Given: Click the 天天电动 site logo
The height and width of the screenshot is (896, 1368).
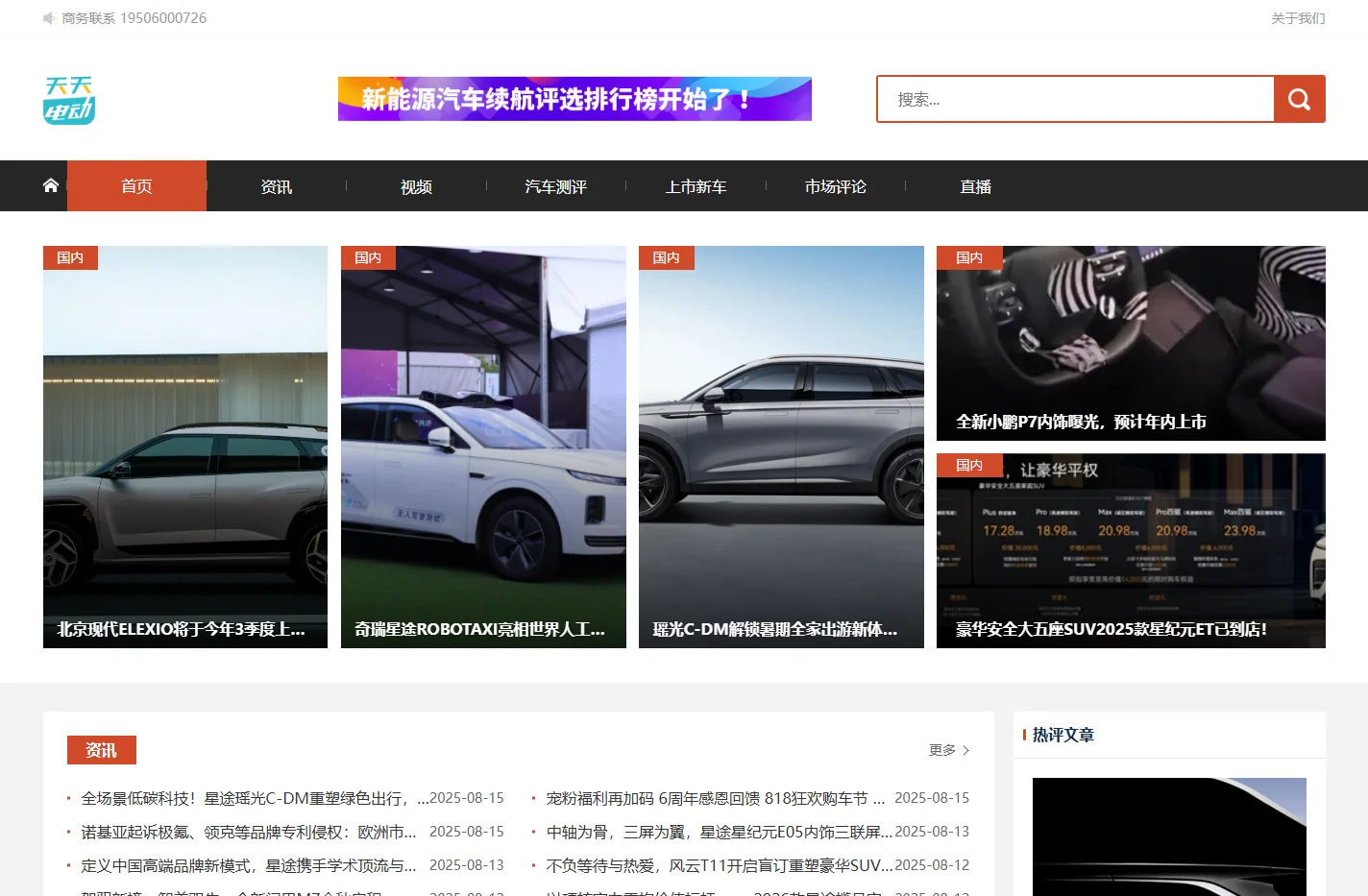Looking at the screenshot, I should 69,100.
